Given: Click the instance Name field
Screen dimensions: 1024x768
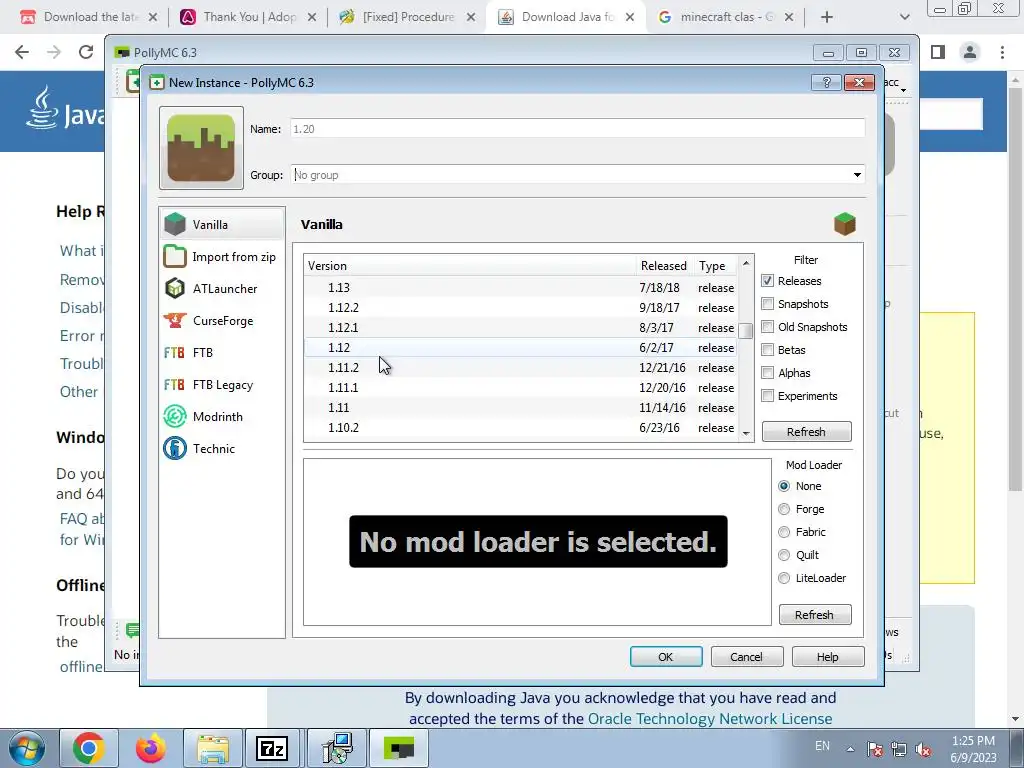Looking at the screenshot, I should click(578, 129).
